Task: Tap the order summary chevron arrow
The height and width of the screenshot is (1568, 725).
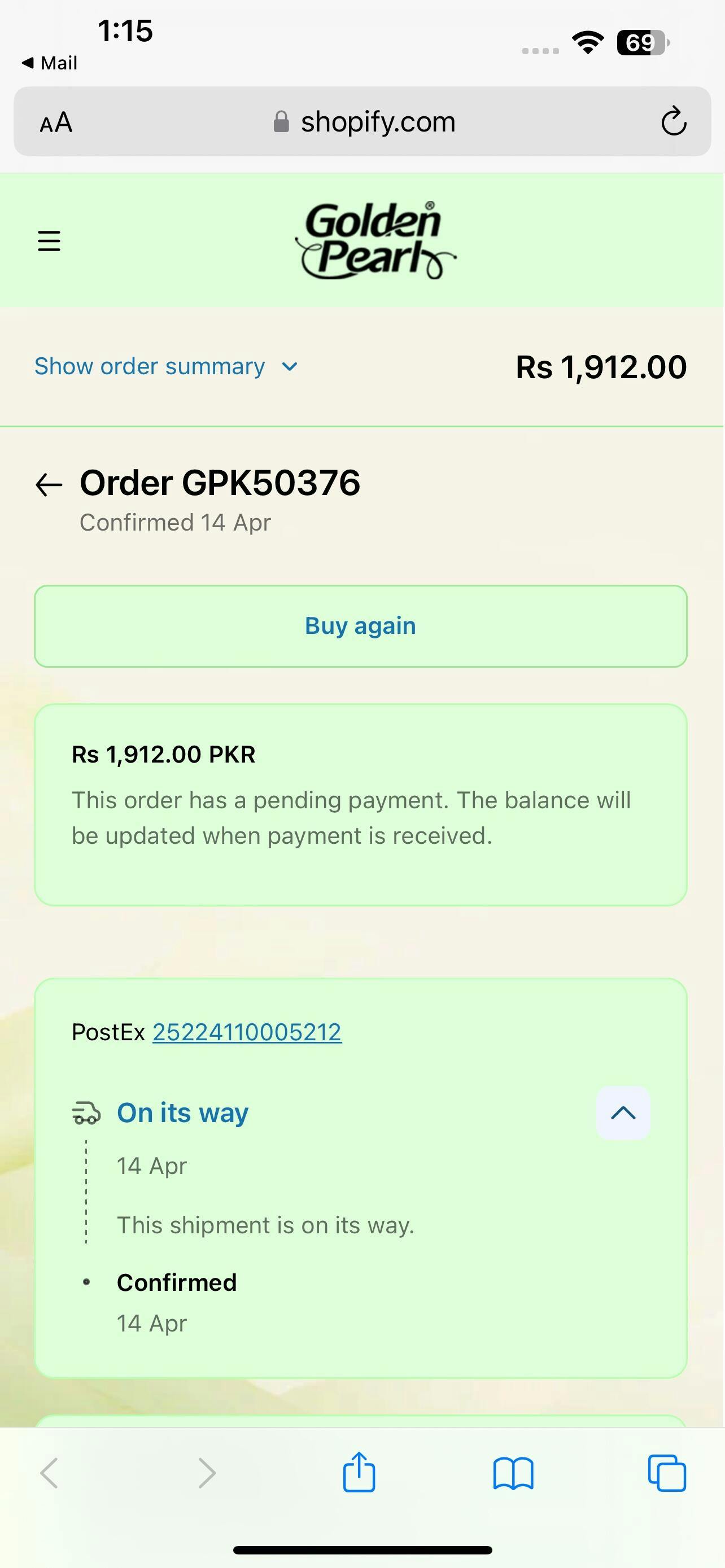Action: [x=290, y=366]
